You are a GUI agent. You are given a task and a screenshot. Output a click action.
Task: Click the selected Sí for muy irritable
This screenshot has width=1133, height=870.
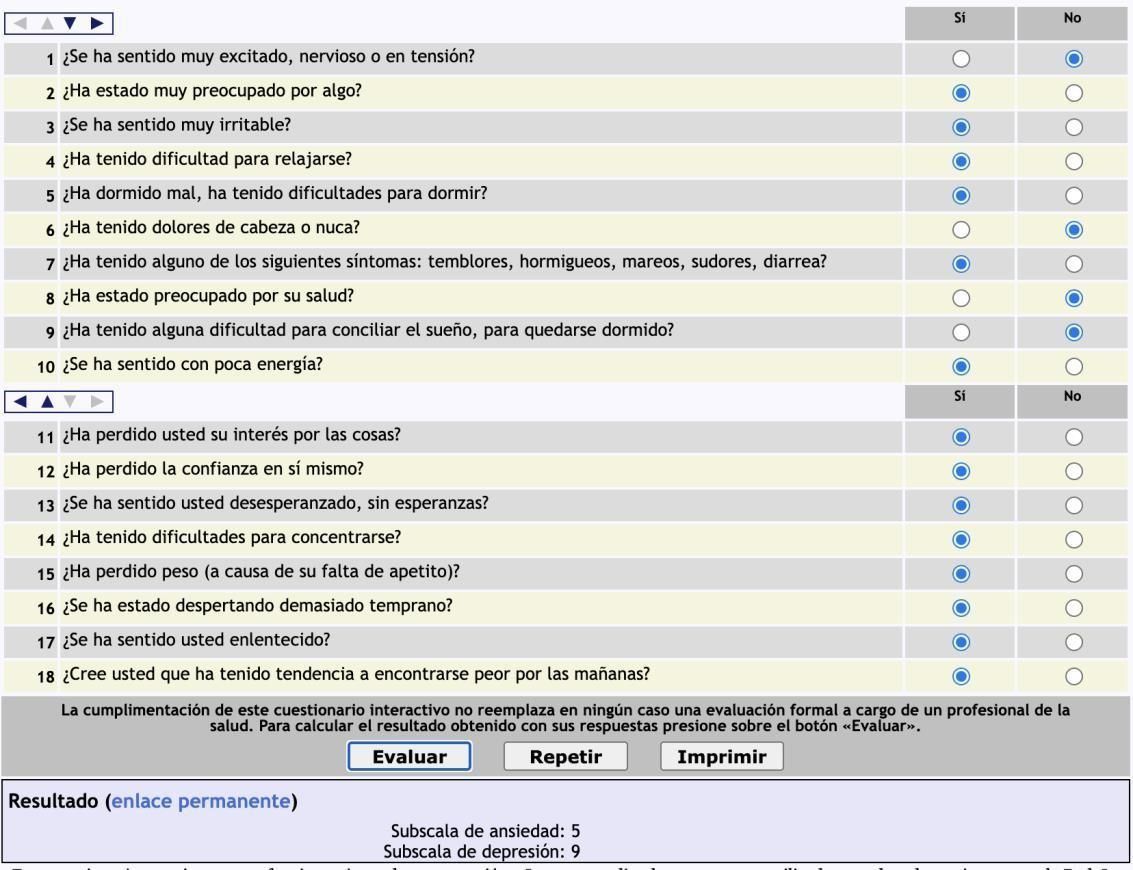point(960,127)
